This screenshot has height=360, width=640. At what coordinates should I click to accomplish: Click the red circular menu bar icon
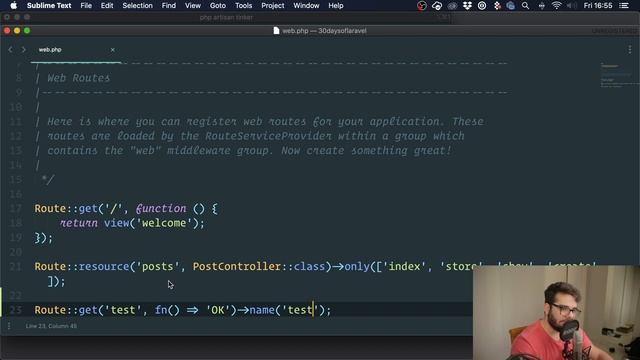coord(422,6)
